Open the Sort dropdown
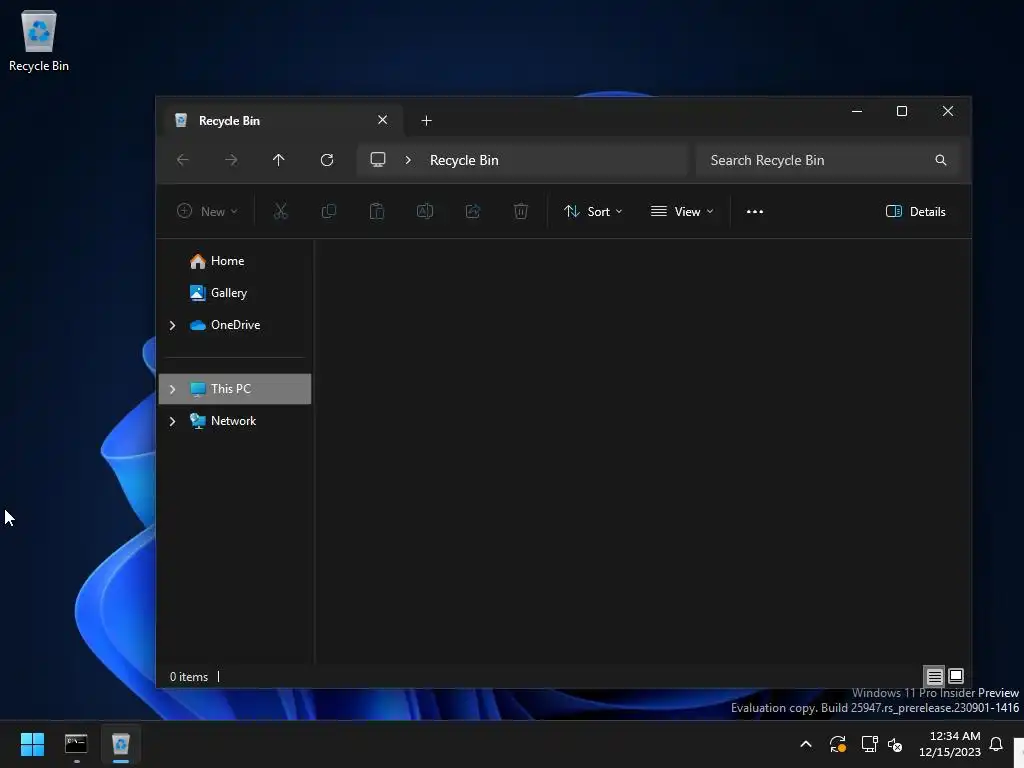Image resolution: width=1024 pixels, height=768 pixels. [x=594, y=212]
